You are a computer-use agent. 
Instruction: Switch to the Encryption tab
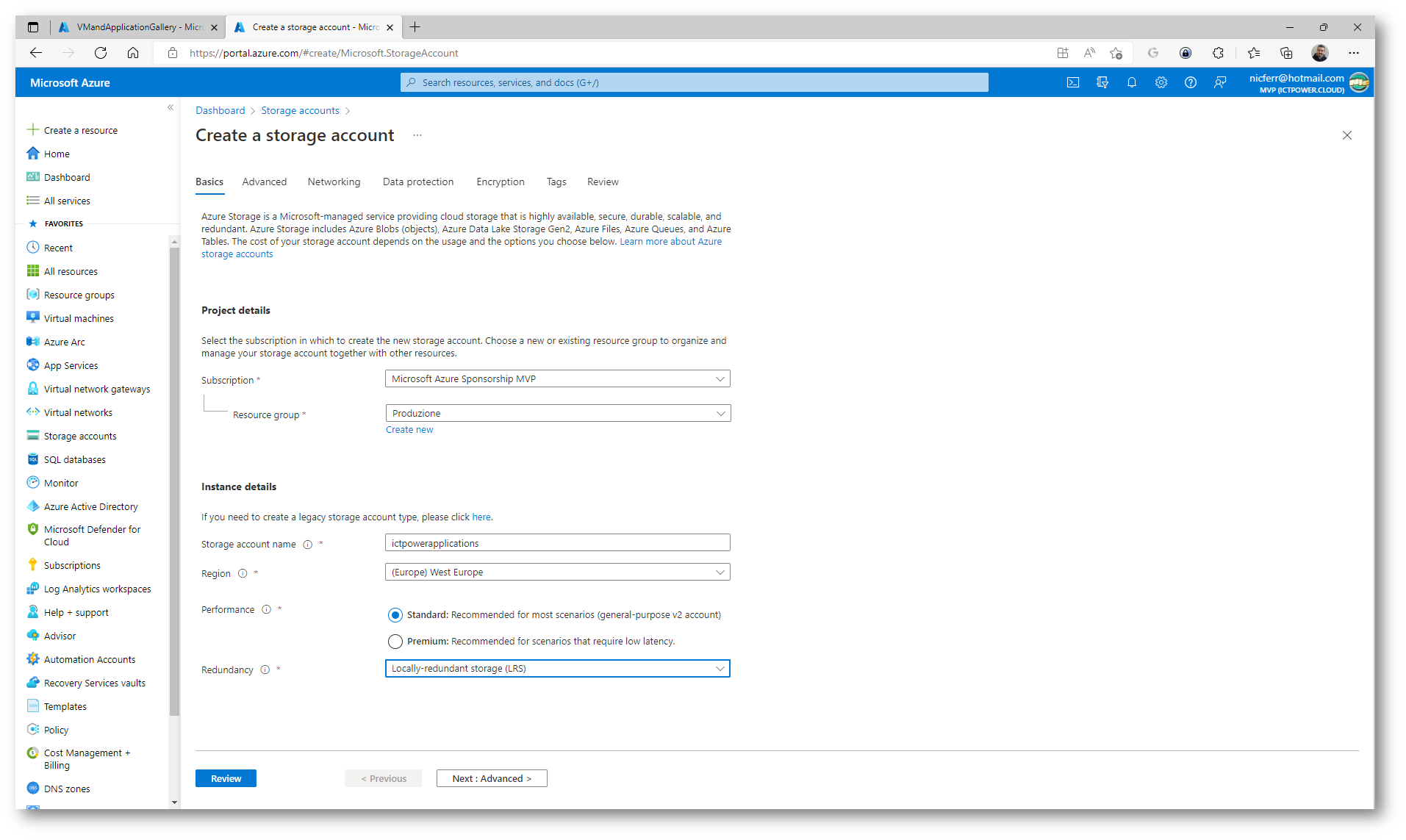pyautogui.click(x=501, y=182)
